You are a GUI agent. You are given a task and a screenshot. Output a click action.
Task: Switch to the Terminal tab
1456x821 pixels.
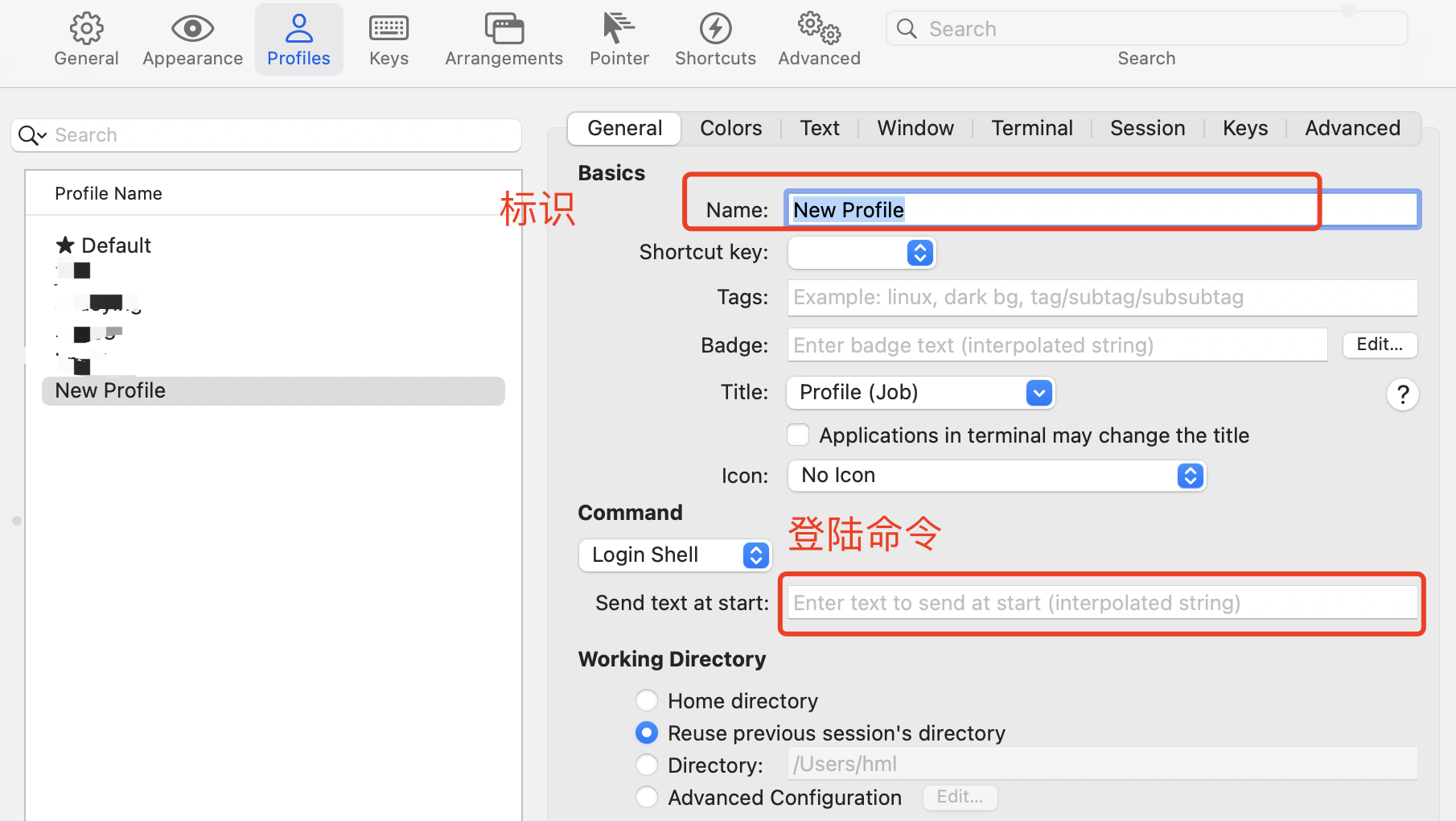point(1032,129)
